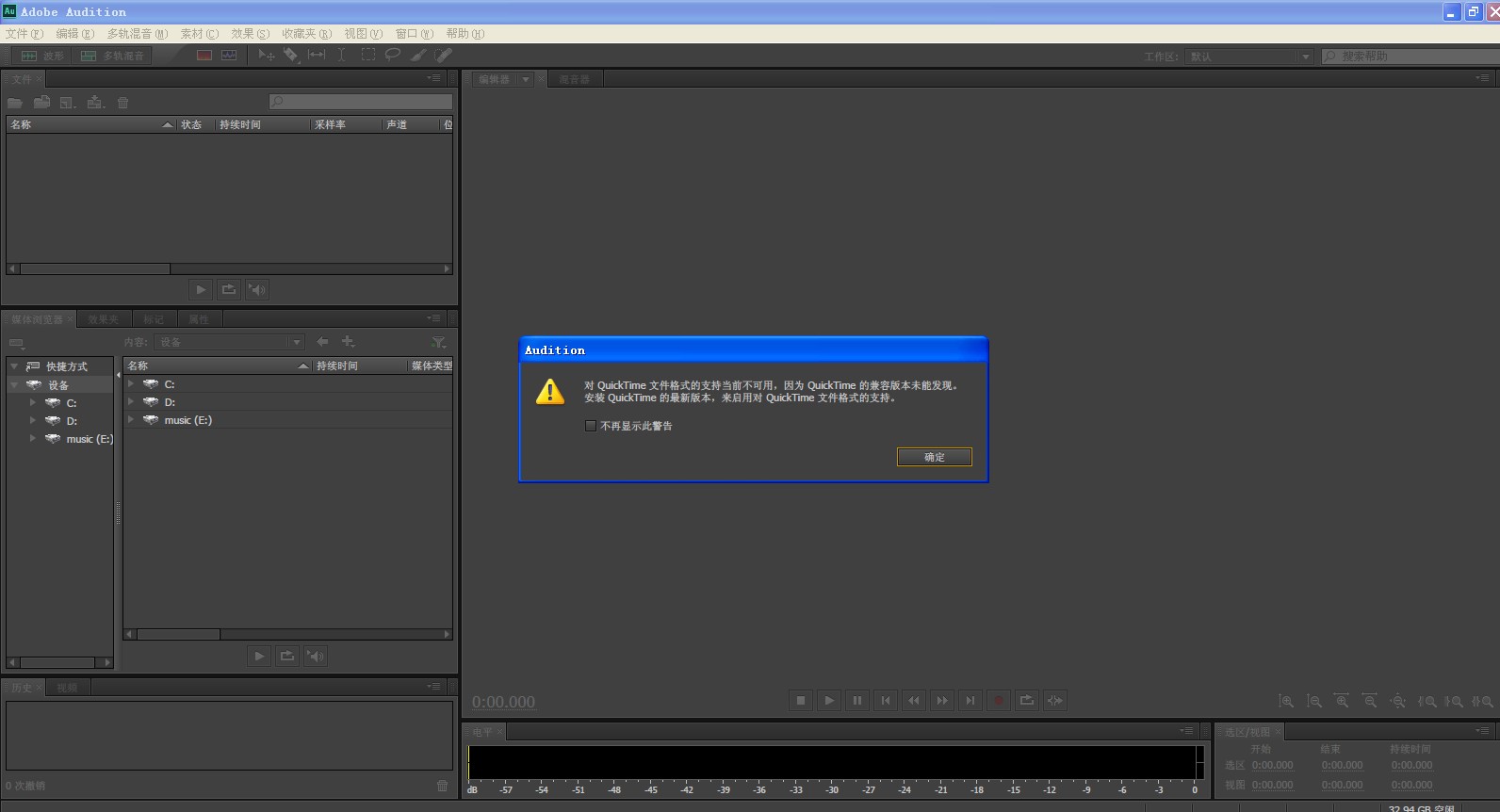The image size is (1500, 812).
Task: Open the 收藏夹 menu
Action: 306,33
